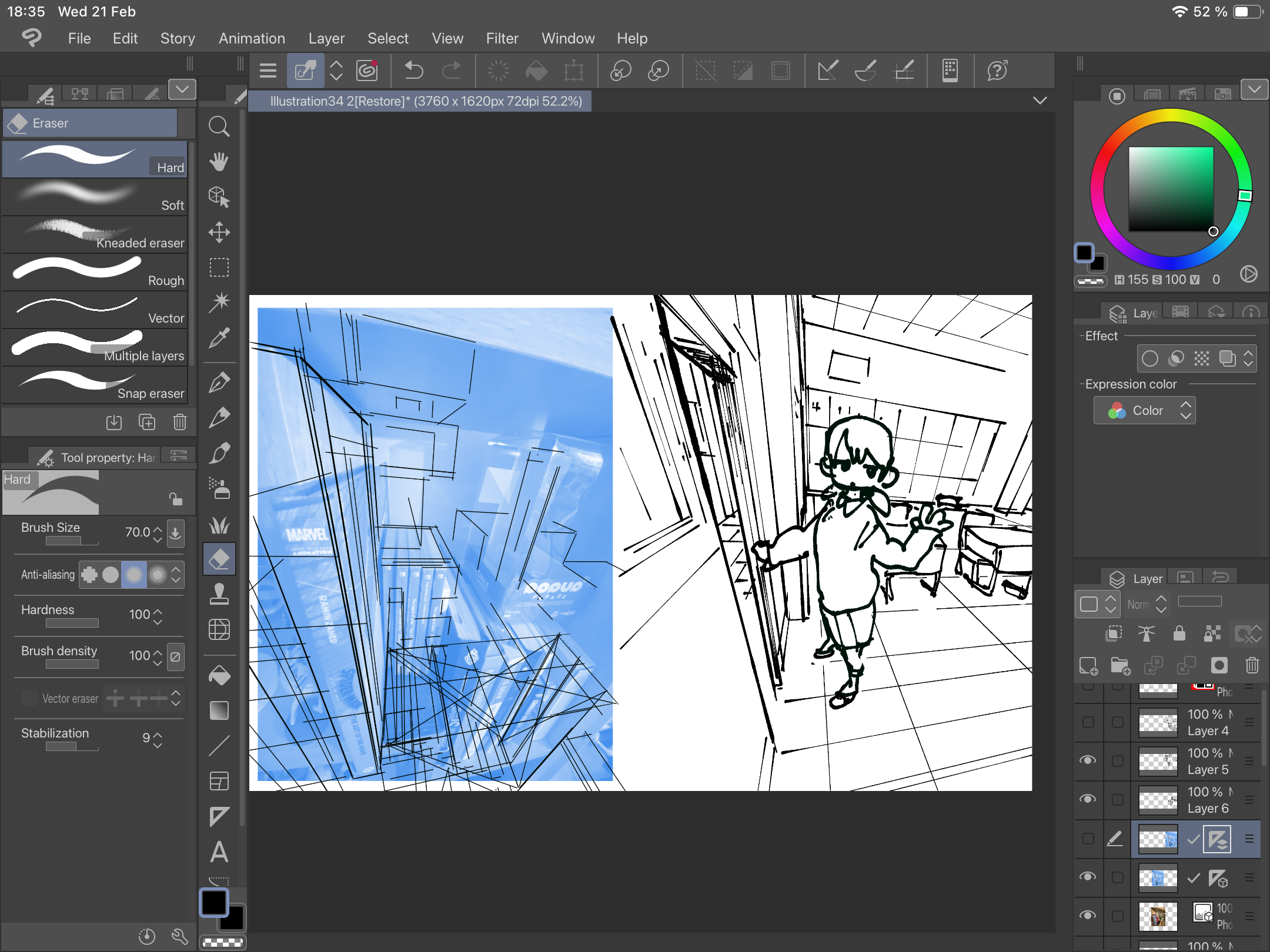Screen dimensions: 1270x952
Task: Select the Text tool
Action: pos(219,852)
